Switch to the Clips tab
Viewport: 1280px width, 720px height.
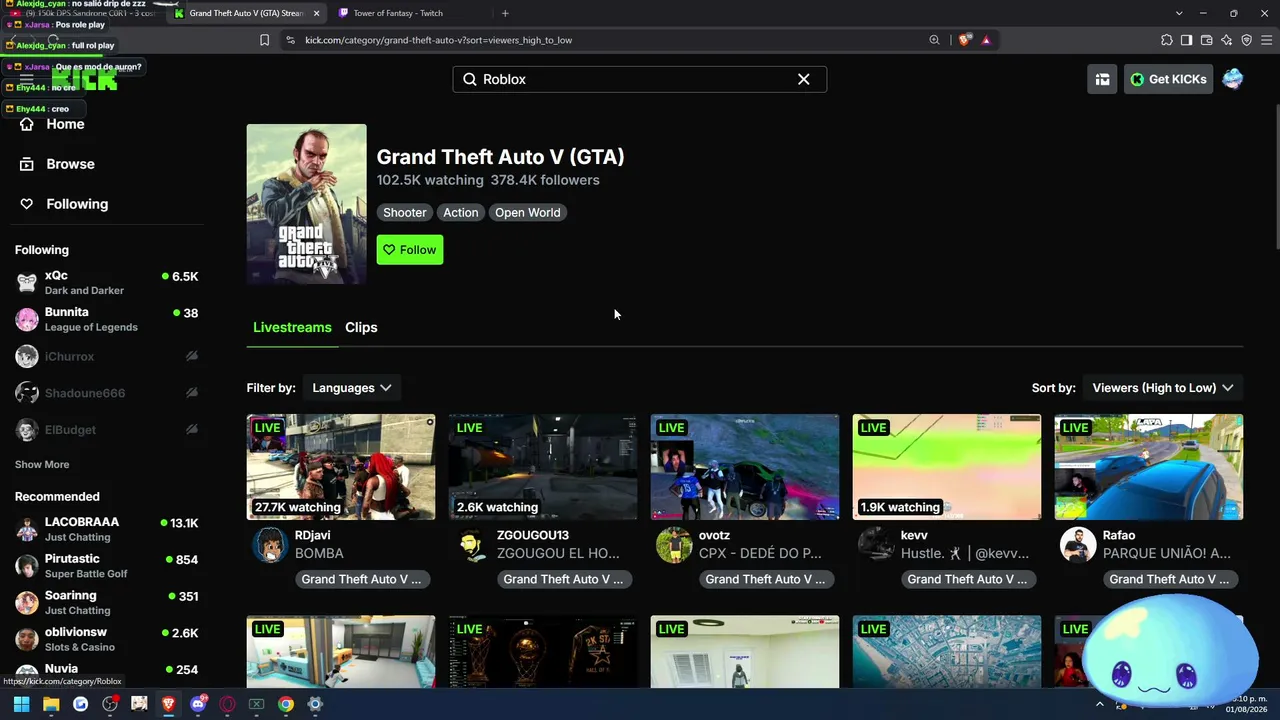pyautogui.click(x=361, y=327)
